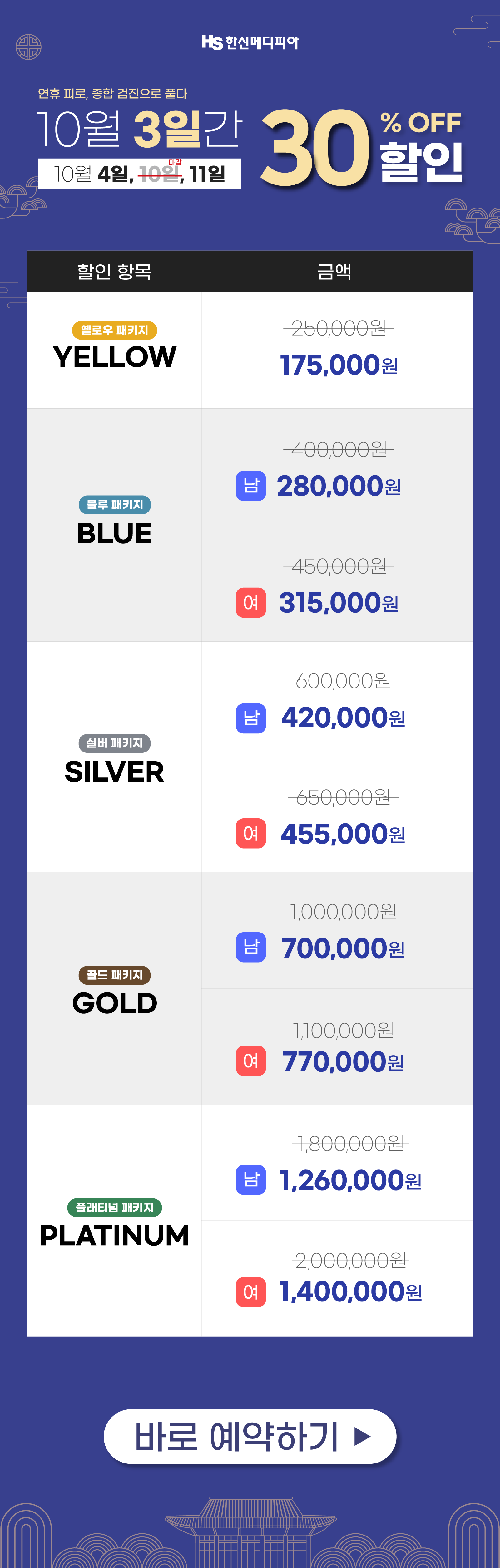Screen dimensions: 500x1568
Task: Click the 할인 항목 column header
Action: 114,272
